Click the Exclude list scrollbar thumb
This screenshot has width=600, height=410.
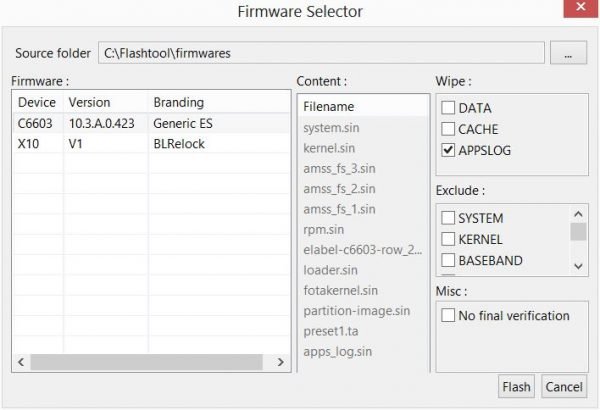[578, 232]
